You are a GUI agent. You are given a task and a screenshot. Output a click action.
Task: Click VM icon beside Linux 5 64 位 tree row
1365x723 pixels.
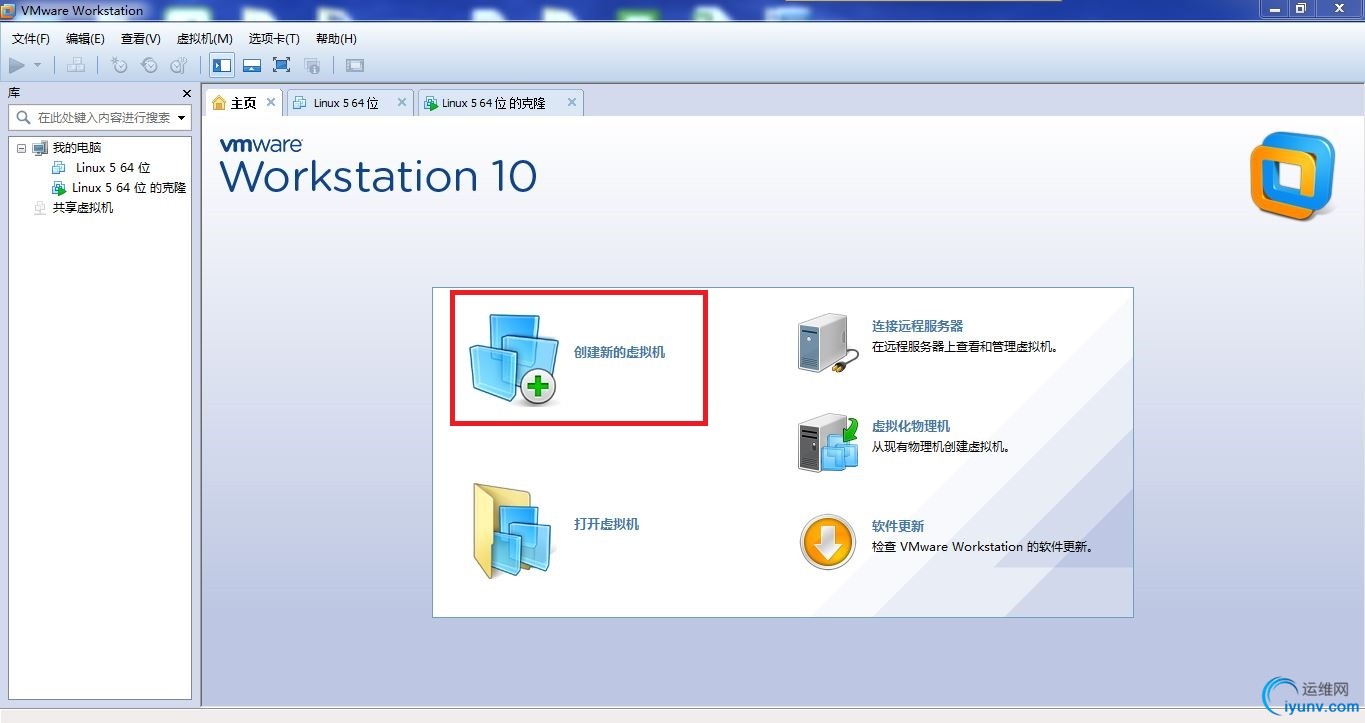[x=59, y=168]
